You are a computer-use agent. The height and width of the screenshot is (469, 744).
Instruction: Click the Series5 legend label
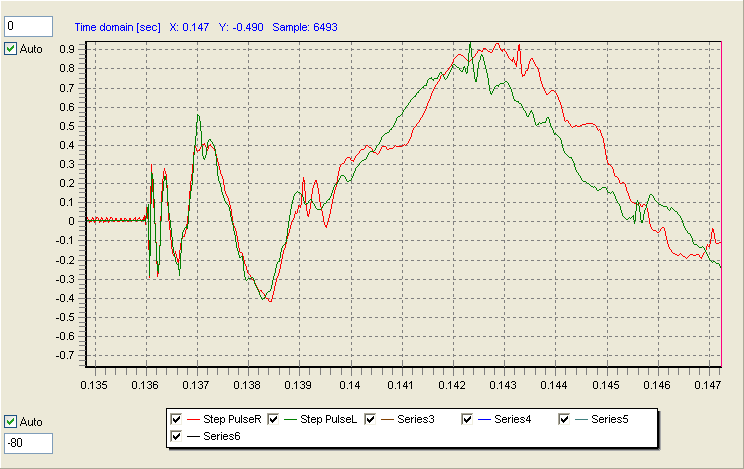(x=609, y=419)
